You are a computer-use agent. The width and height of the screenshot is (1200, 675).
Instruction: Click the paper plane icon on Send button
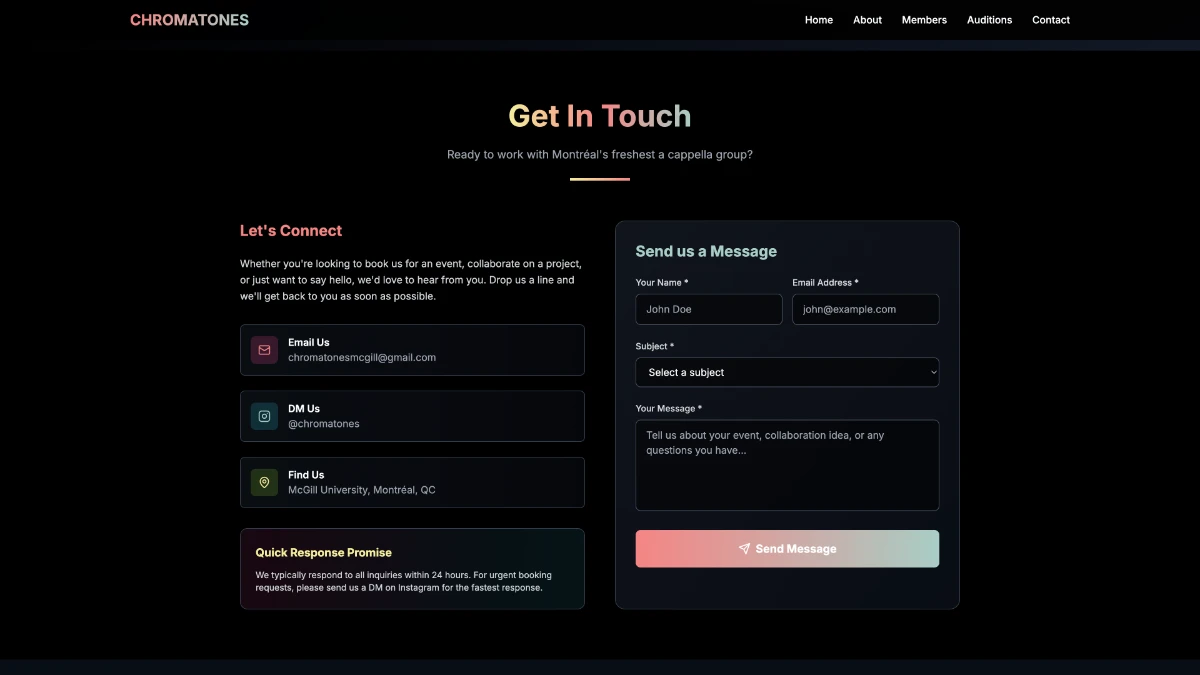click(x=744, y=549)
